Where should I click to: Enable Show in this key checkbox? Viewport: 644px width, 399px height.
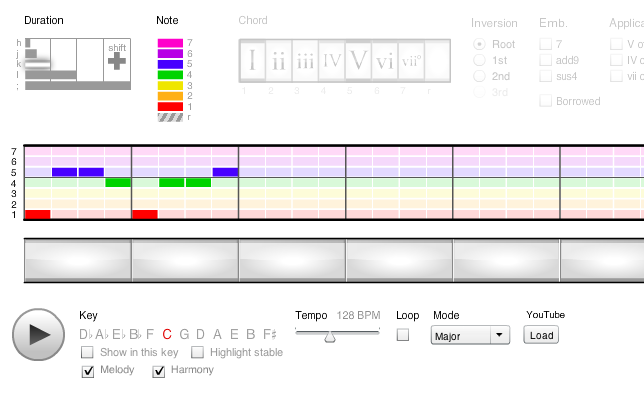pyautogui.click(x=87, y=352)
